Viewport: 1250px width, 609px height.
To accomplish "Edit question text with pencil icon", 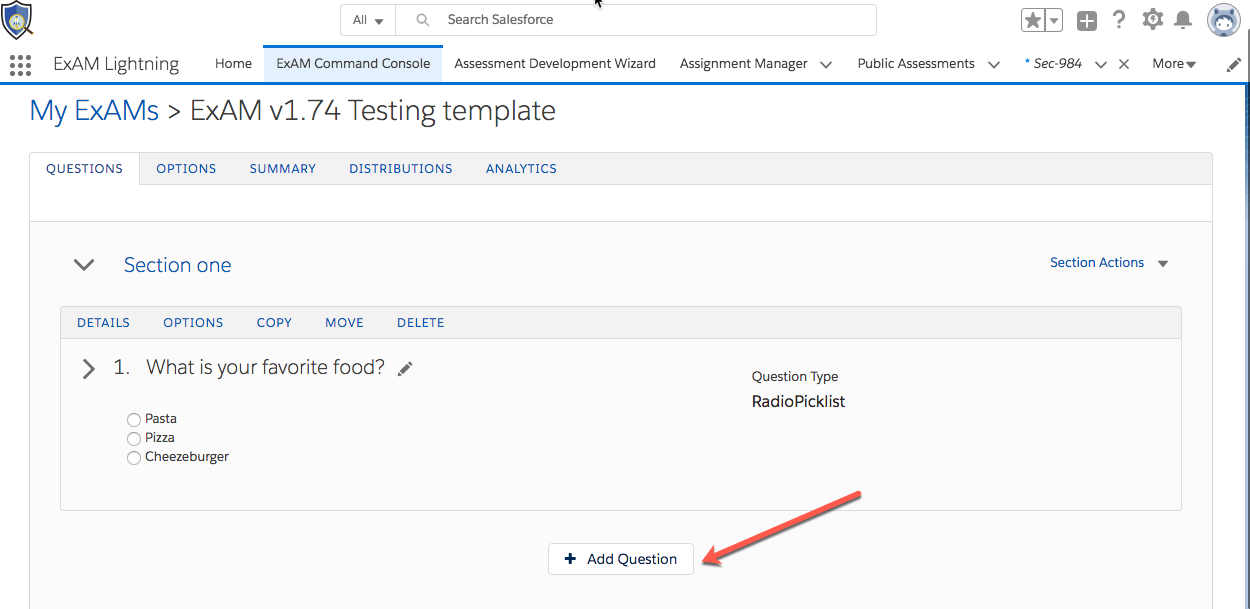I will pyautogui.click(x=405, y=369).
